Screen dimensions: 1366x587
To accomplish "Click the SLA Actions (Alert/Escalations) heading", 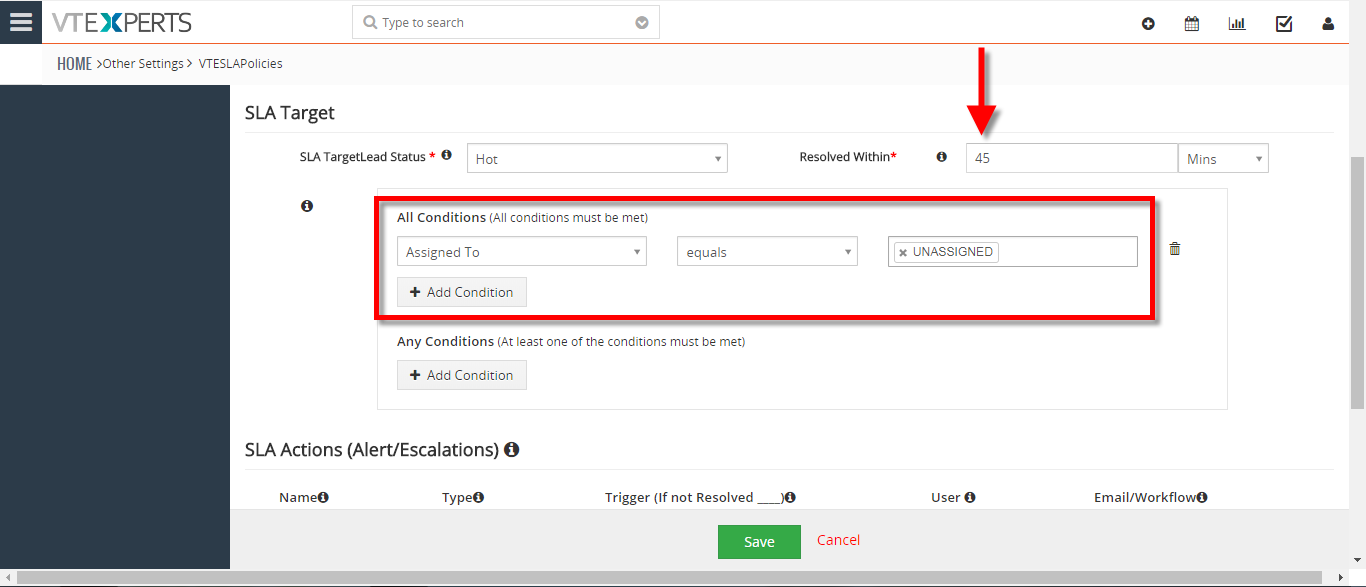I will coord(372,450).
